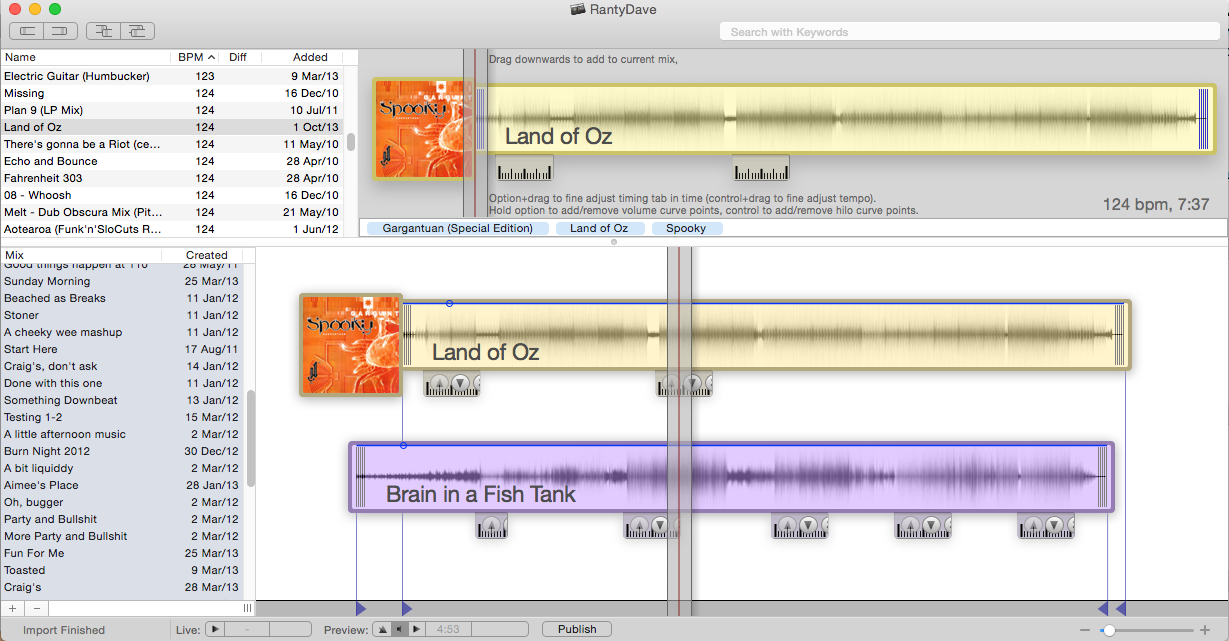The height and width of the screenshot is (641, 1229).
Task: Click down arrow on fourth Brain in a Fish Tank timing tab
Action: pyautogui.click(x=931, y=525)
